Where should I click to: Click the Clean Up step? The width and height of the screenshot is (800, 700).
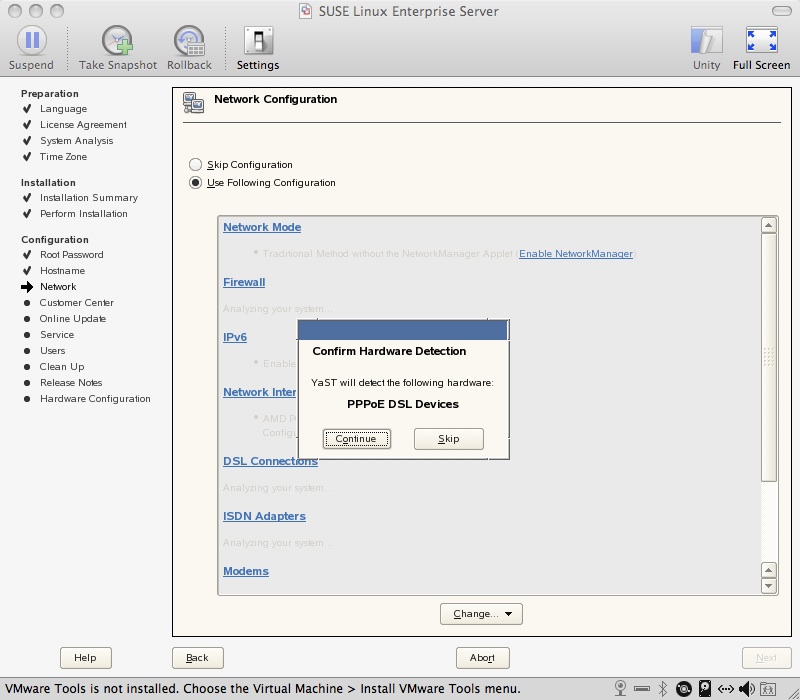click(62, 366)
